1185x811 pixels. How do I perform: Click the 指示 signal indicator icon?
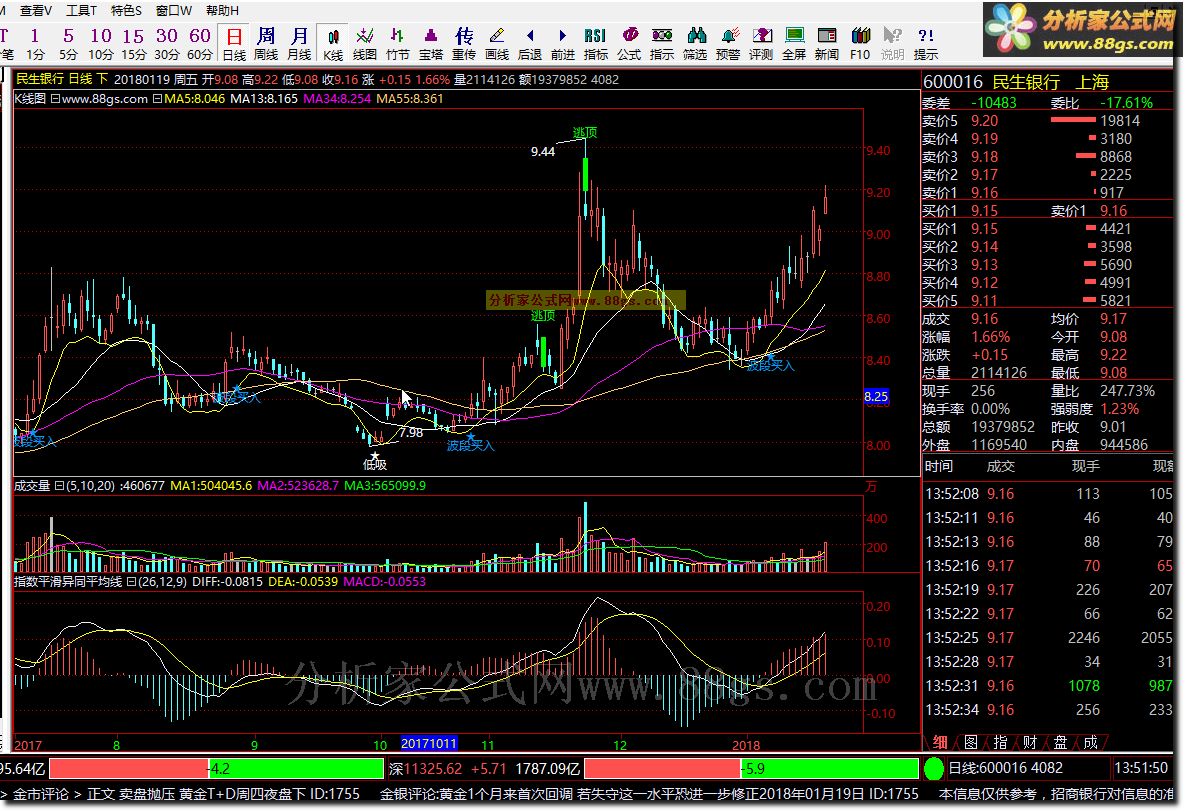(662, 43)
